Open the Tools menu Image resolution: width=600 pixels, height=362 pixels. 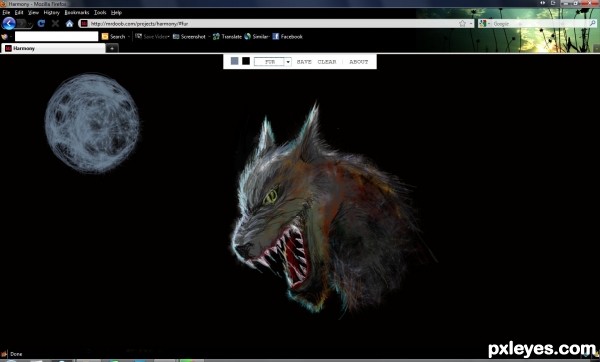tap(100, 13)
